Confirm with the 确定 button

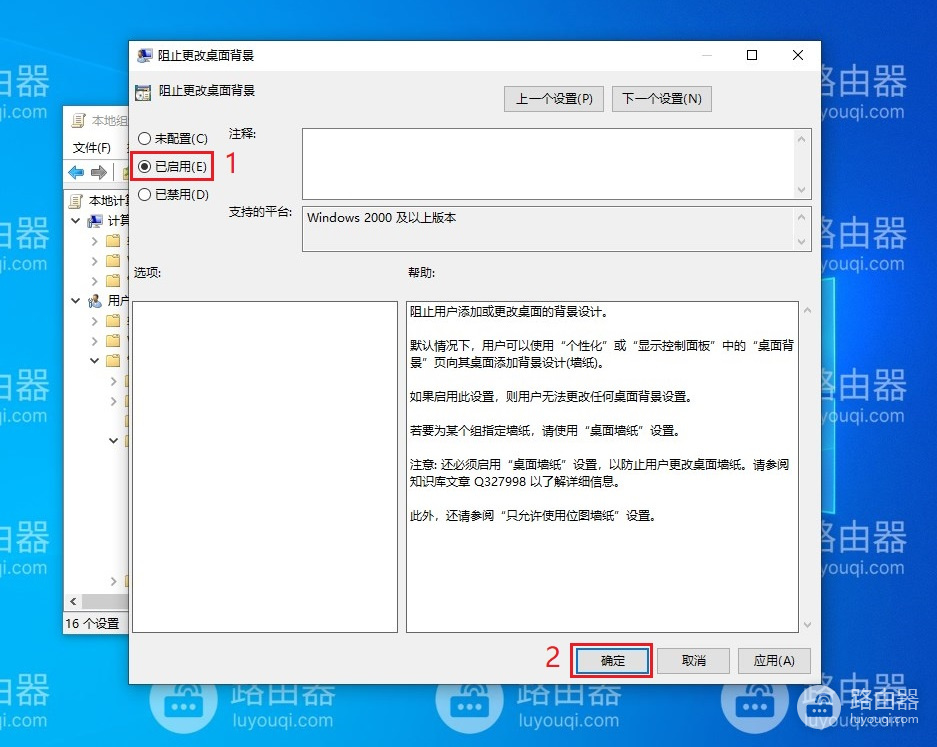pyautogui.click(x=612, y=661)
